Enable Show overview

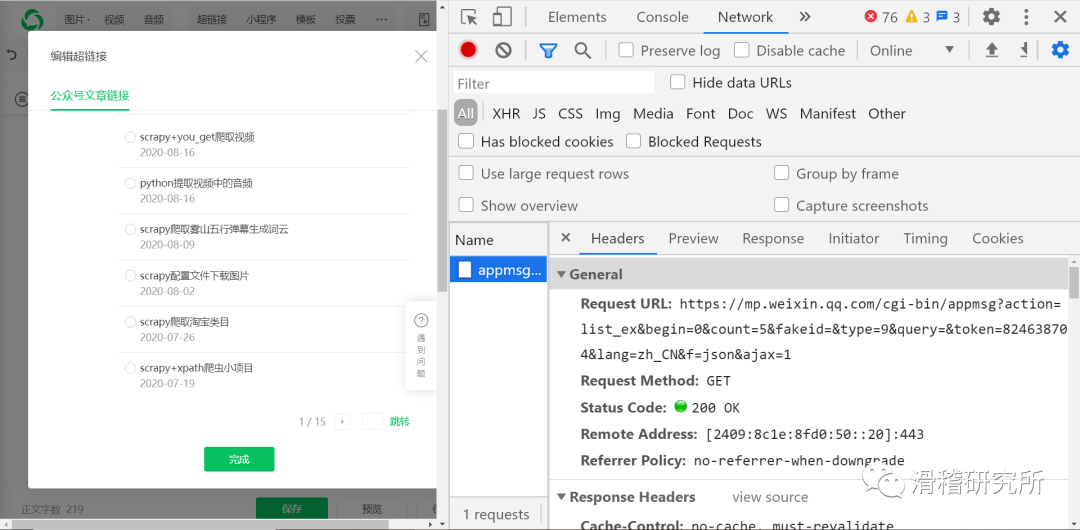pos(466,205)
